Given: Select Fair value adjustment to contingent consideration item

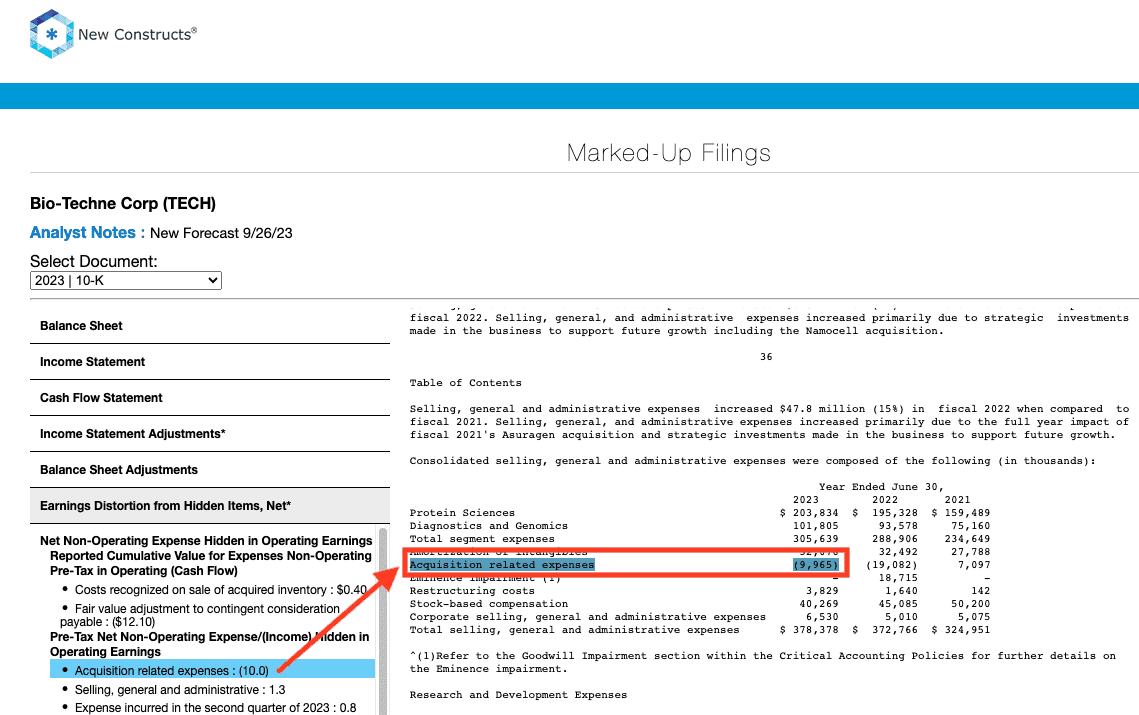Looking at the screenshot, I should point(200,615).
